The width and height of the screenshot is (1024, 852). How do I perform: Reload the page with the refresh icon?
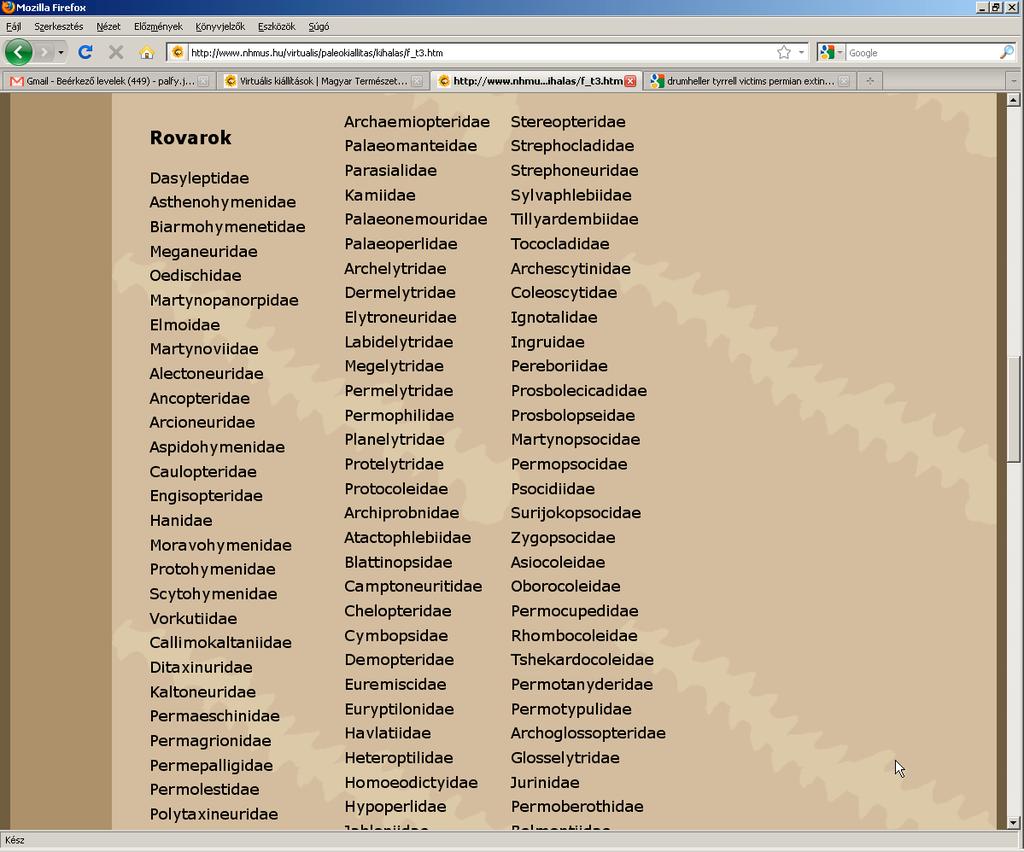coord(85,52)
